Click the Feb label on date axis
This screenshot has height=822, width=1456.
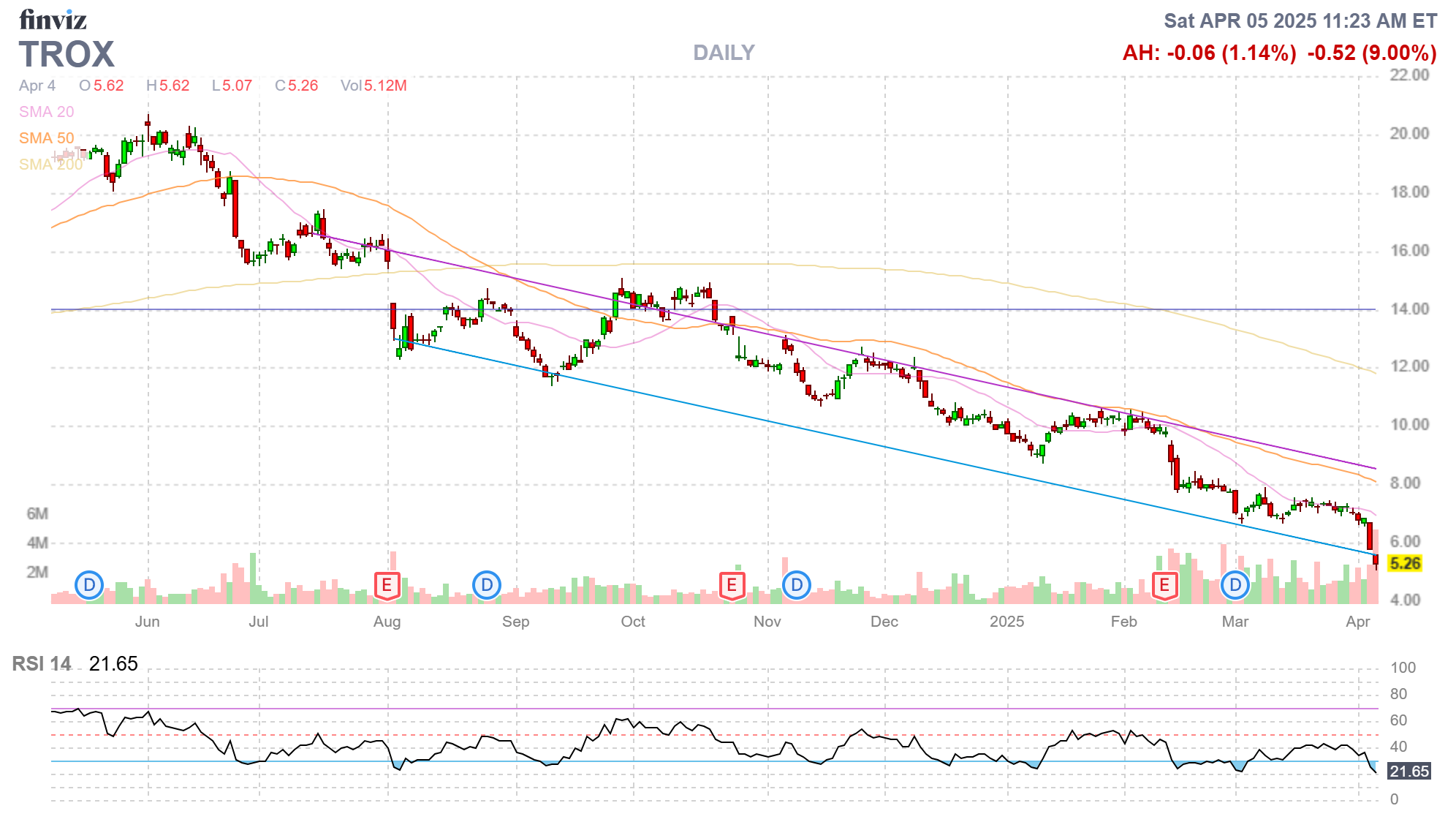point(1123,622)
